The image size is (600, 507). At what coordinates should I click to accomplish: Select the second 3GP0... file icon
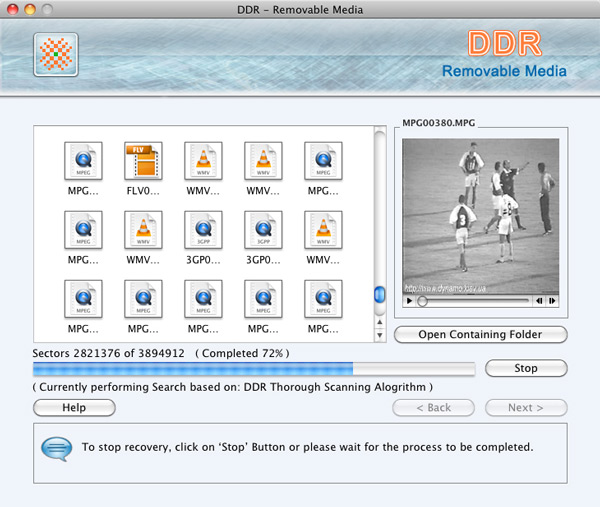[263, 230]
